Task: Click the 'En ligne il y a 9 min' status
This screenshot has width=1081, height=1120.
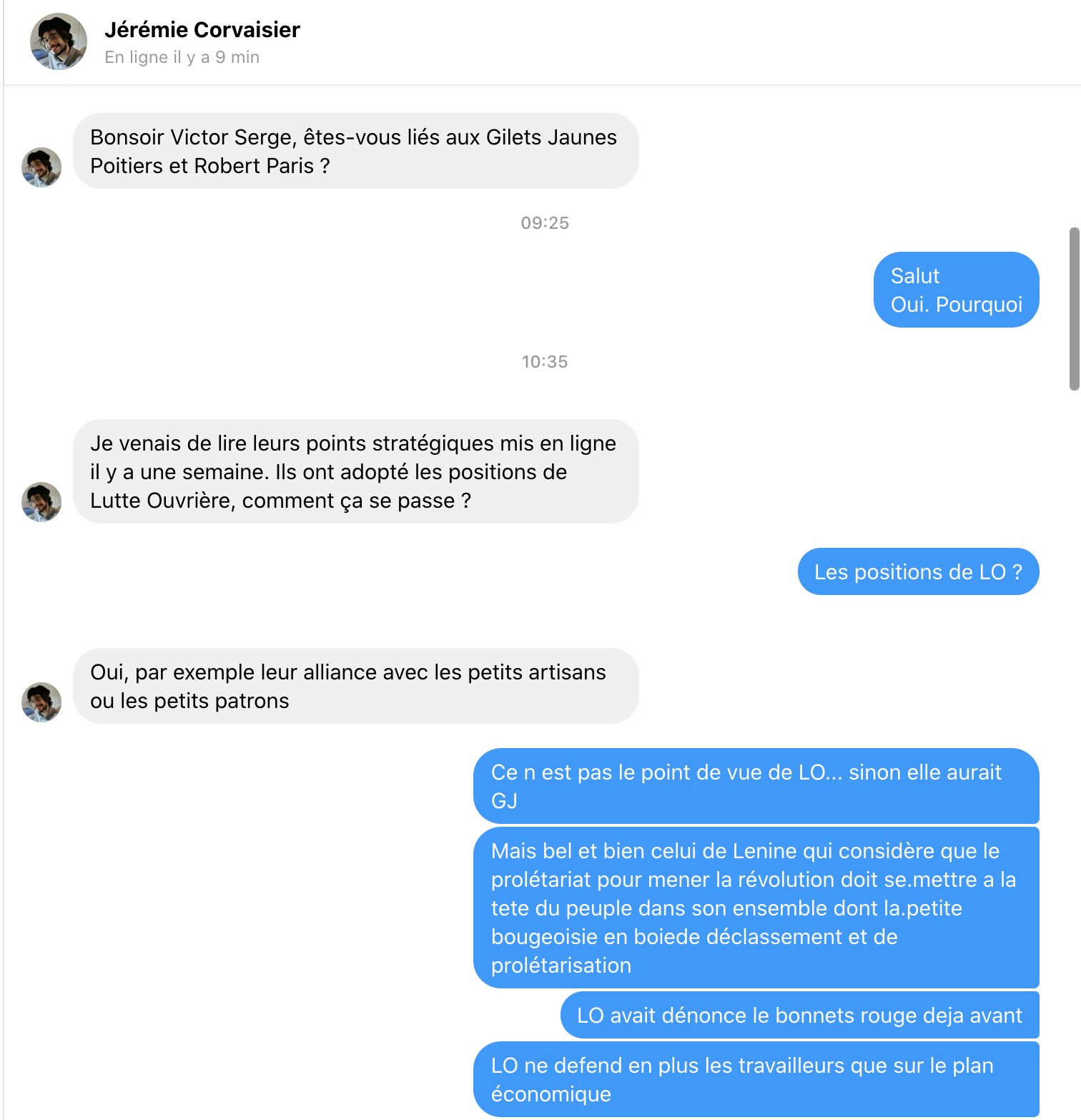Action: click(x=182, y=57)
